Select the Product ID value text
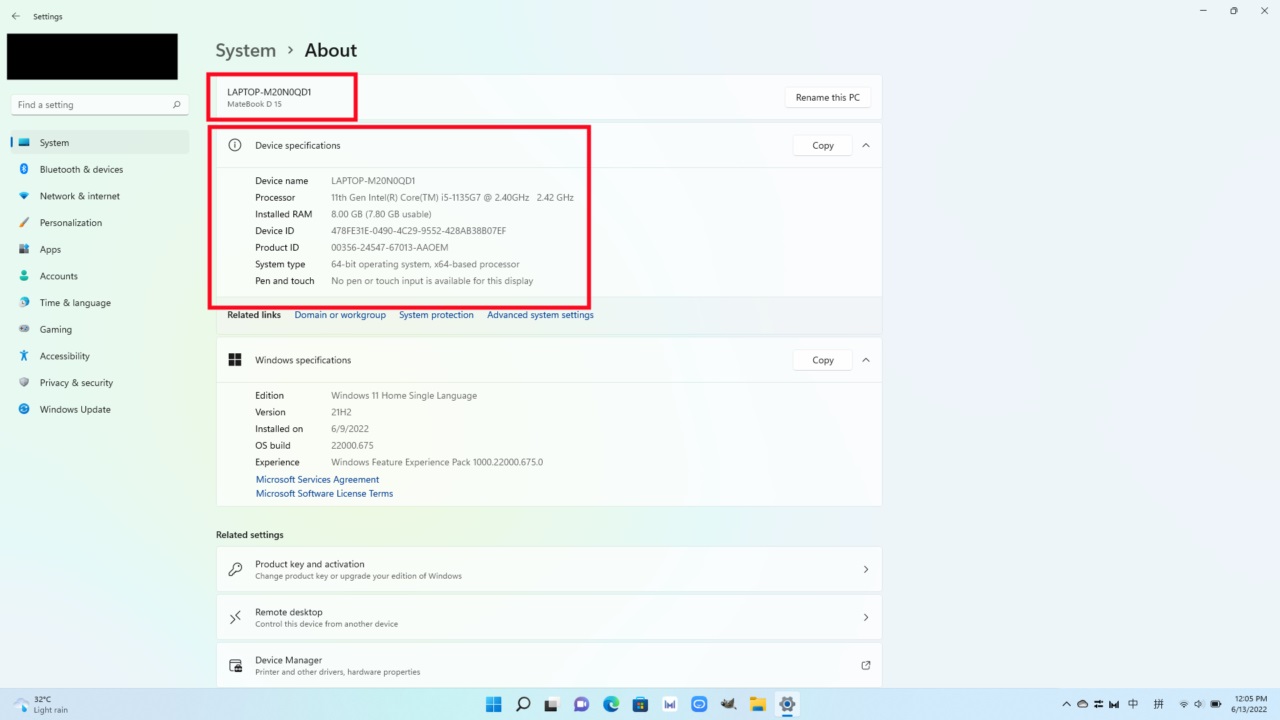The height and width of the screenshot is (720, 1280). (x=389, y=247)
